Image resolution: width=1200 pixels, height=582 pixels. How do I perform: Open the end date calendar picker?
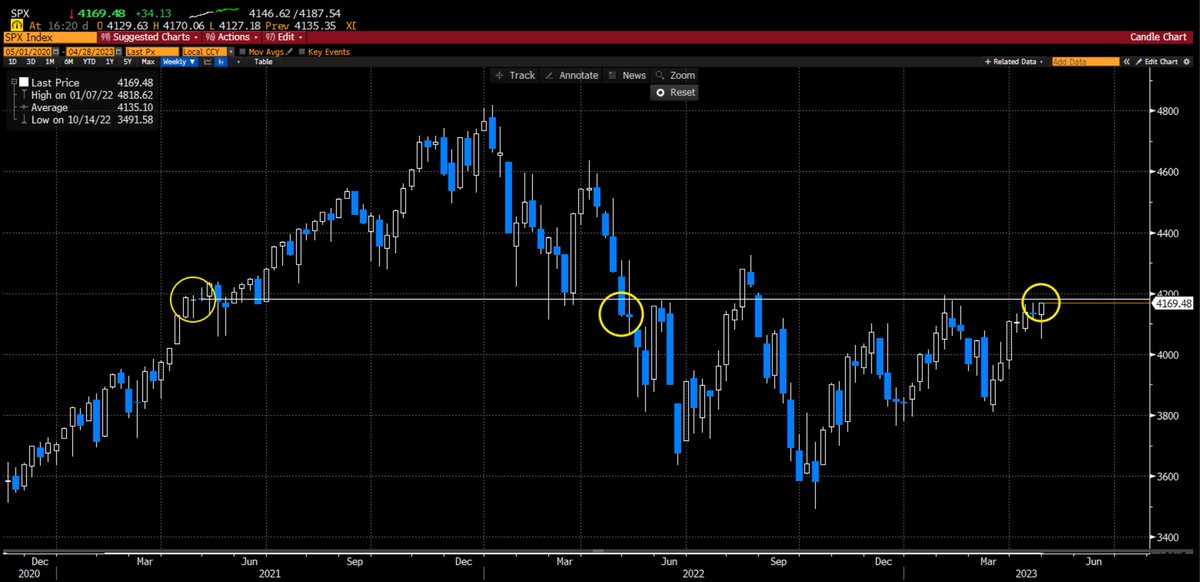[118, 52]
